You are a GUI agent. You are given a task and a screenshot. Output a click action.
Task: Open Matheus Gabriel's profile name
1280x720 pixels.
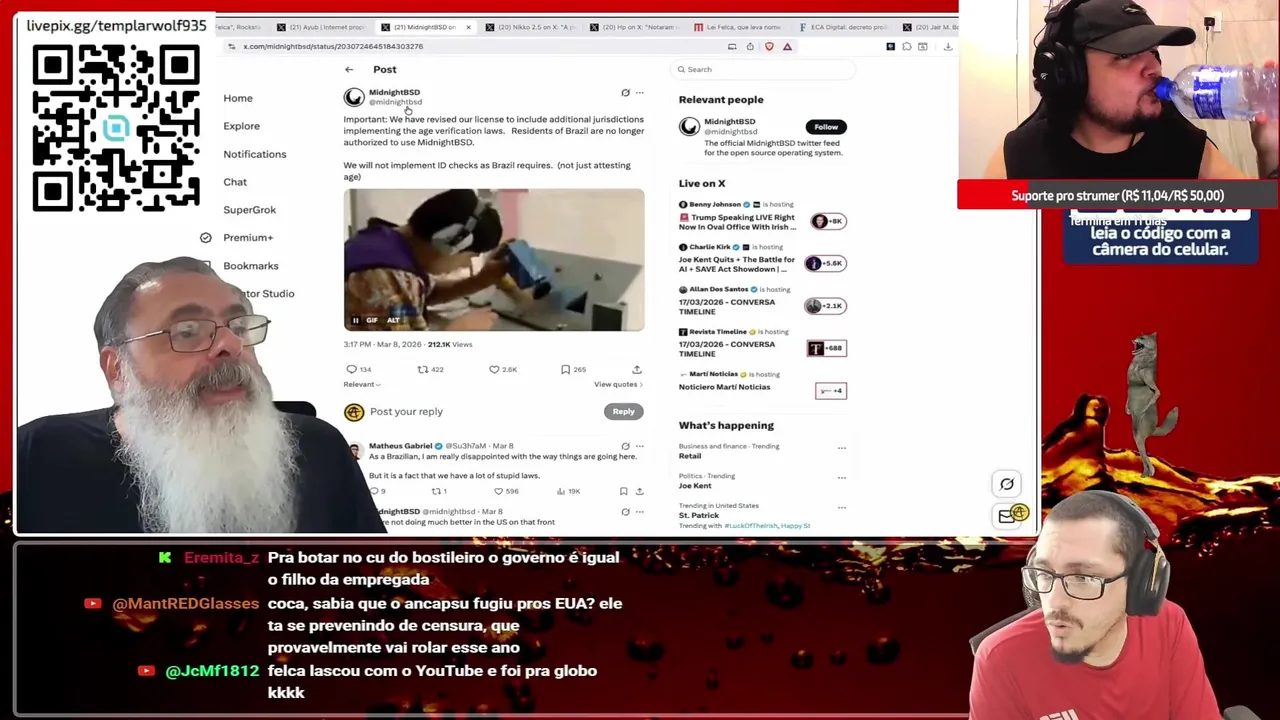point(400,446)
